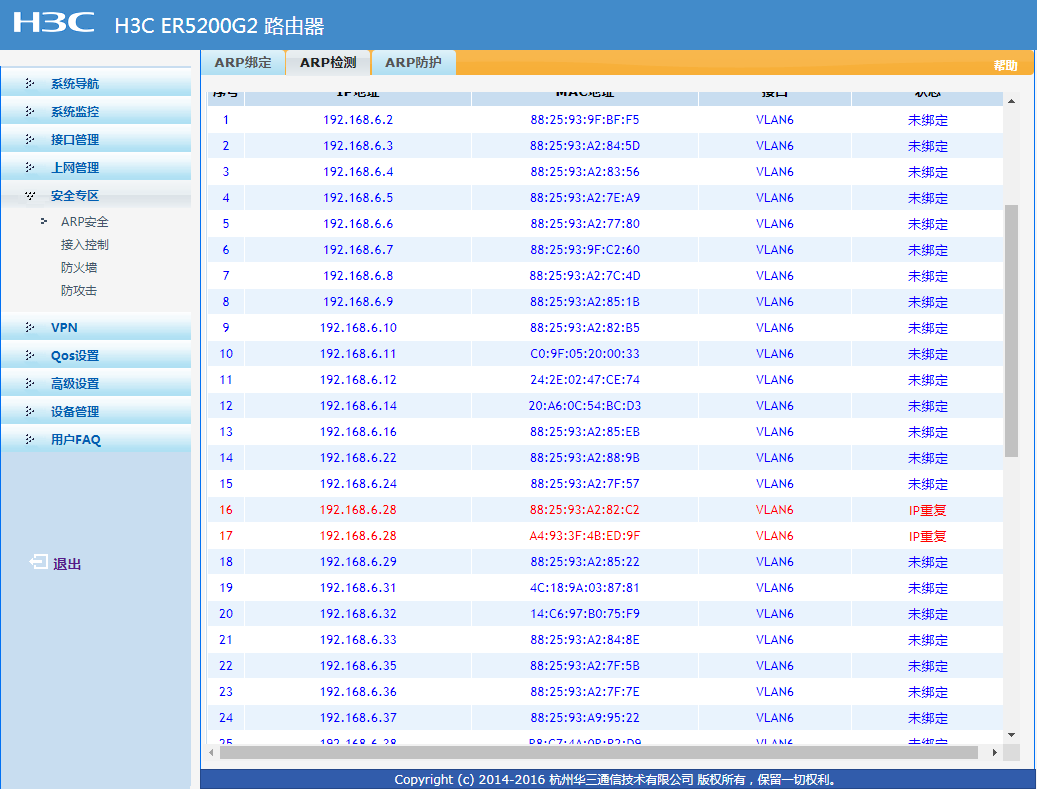
Task: Click table scroll up arrow
Action: point(1011,101)
